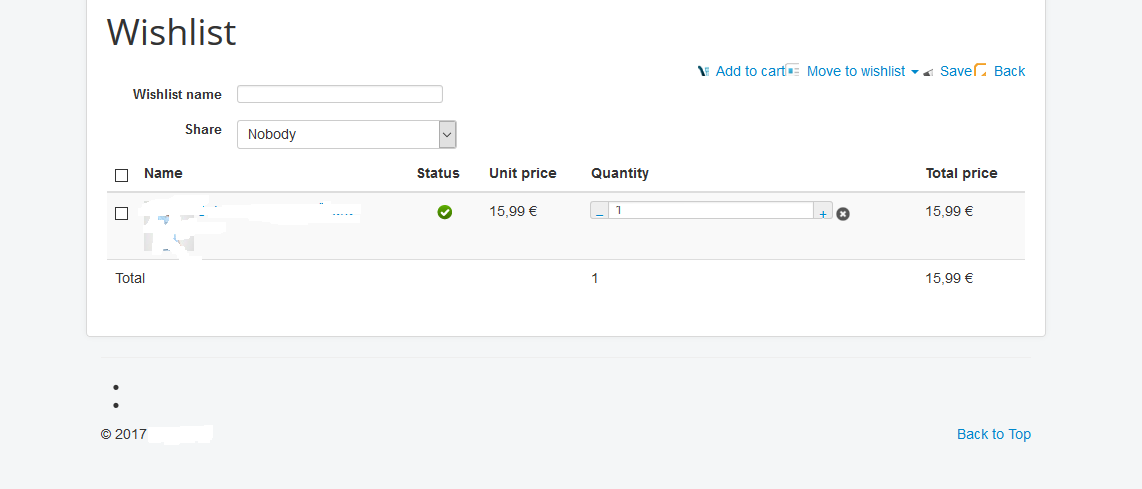Expand the Move to wishlist dropdown arrow
The width and height of the screenshot is (1142, 489).
pos(915,72)
